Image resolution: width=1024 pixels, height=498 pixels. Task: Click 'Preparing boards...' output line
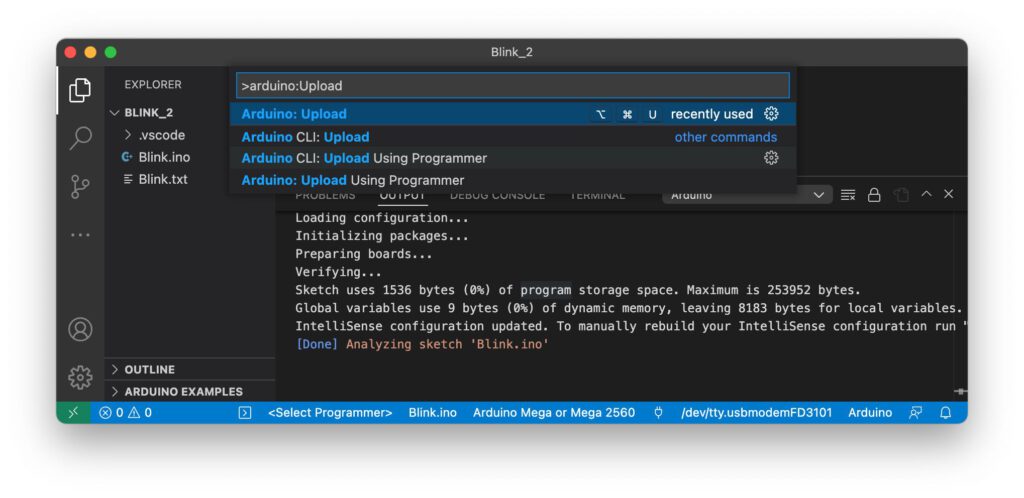[x=364, y=254]
